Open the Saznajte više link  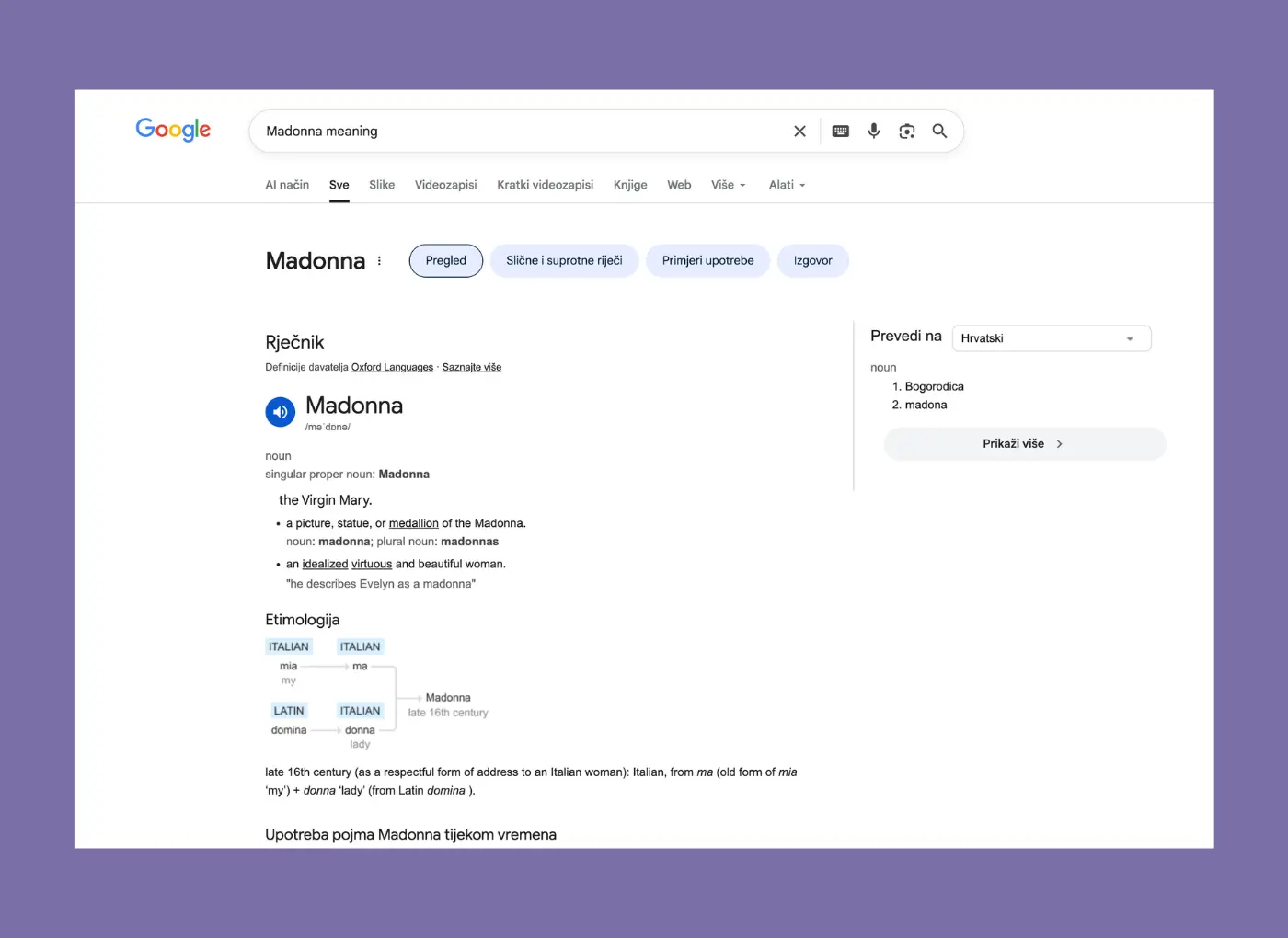472,368
